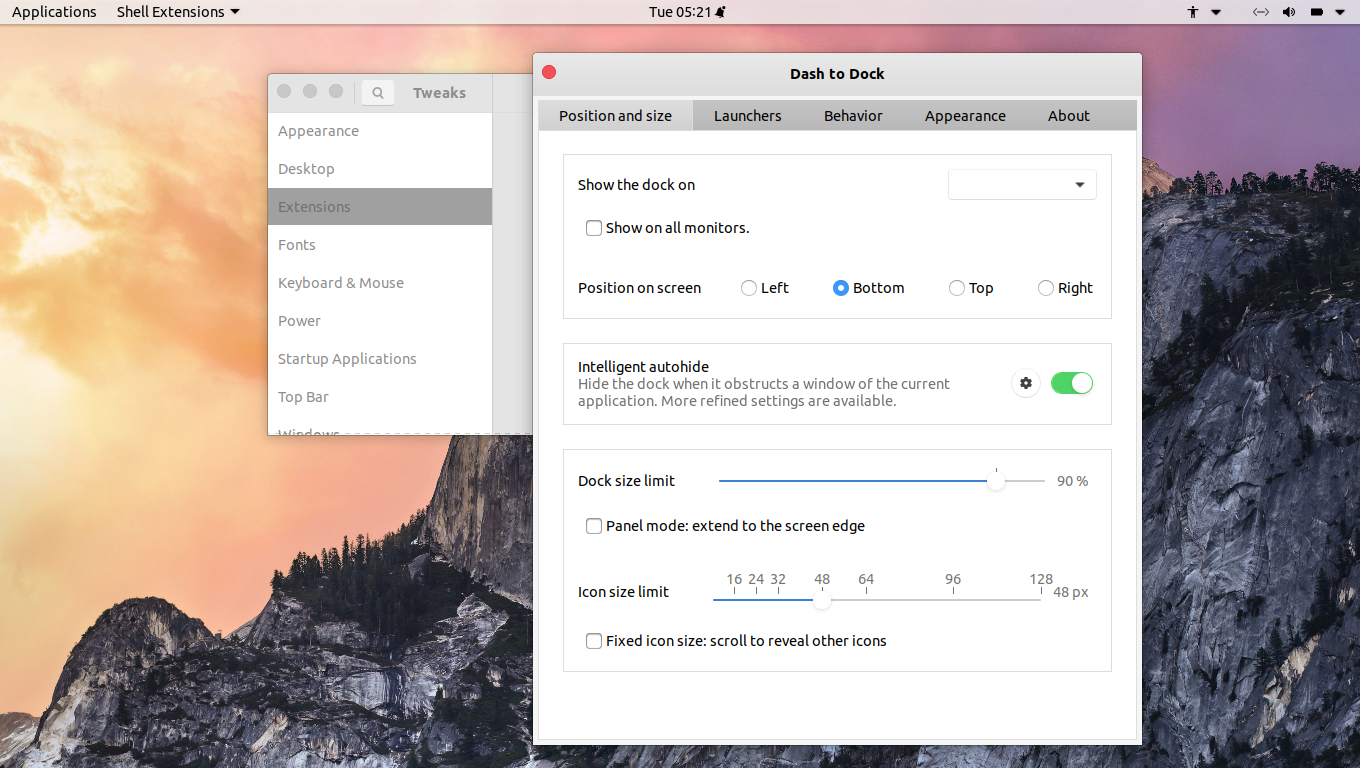Open the Show the dock on dropdown

click(x=1022, y=185)
